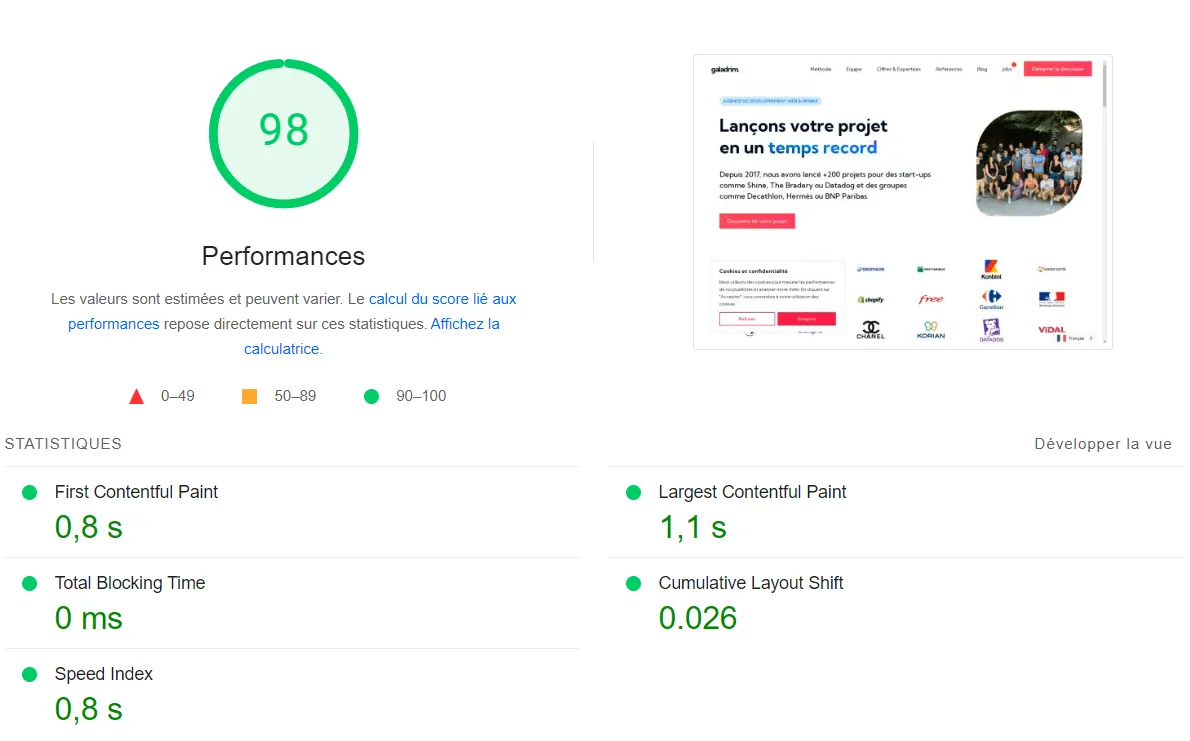Click the green circle 90–100 legend icon
1190x741 pixels.
point(372,396)
